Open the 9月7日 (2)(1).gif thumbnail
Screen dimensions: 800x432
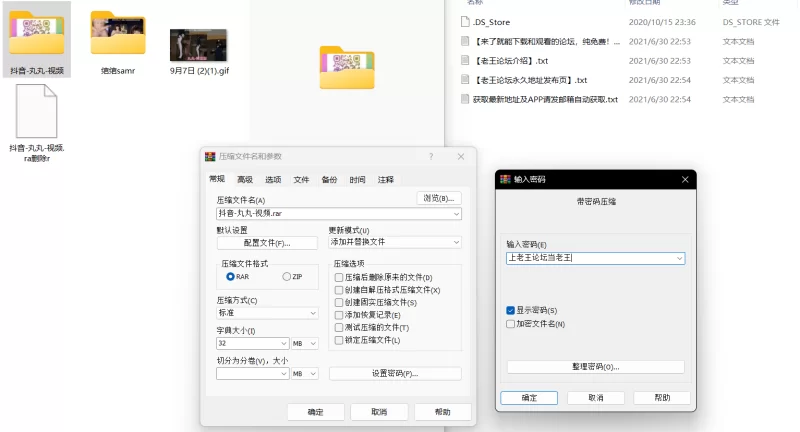[198, 45]
